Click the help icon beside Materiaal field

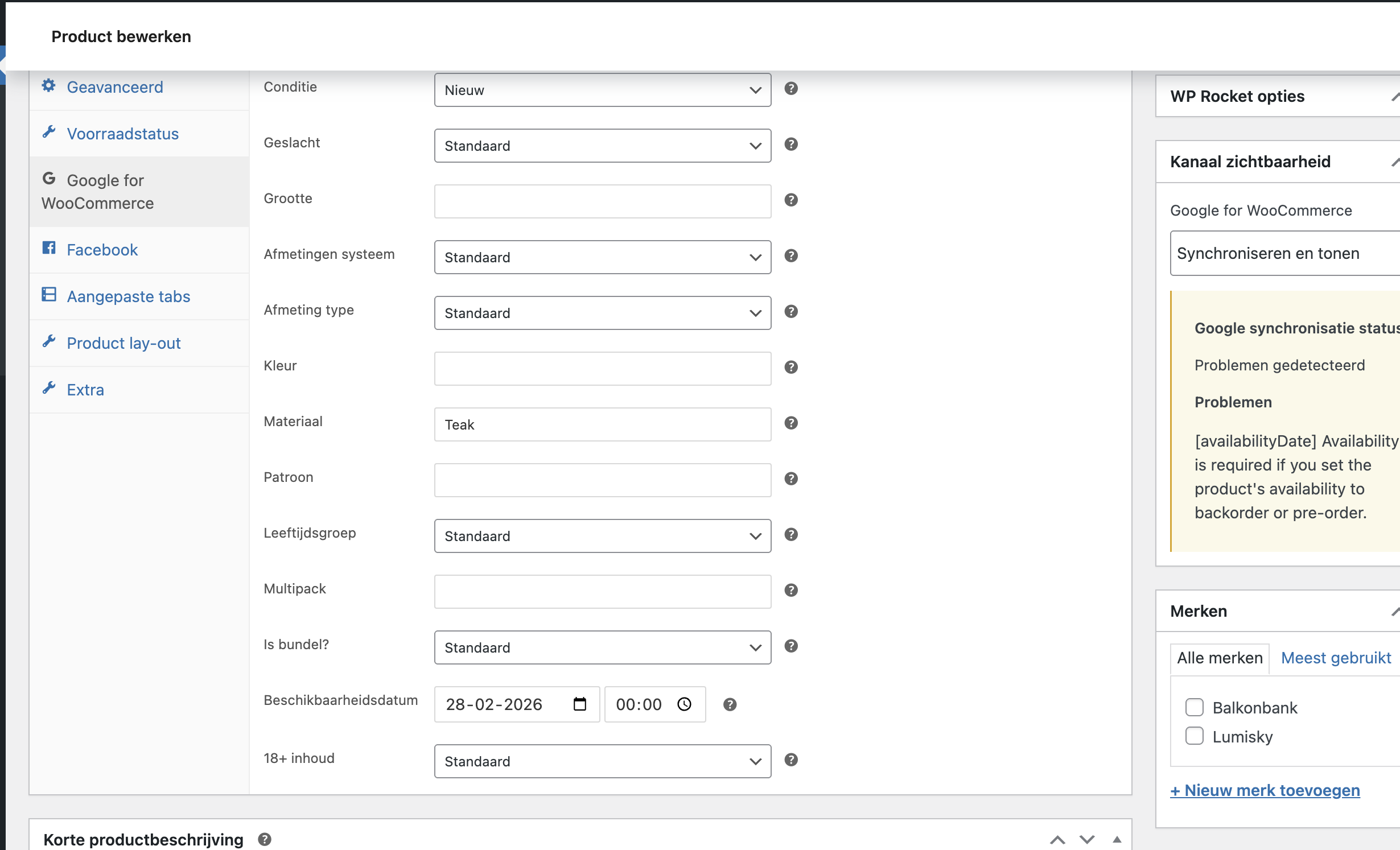coord(791,423)
